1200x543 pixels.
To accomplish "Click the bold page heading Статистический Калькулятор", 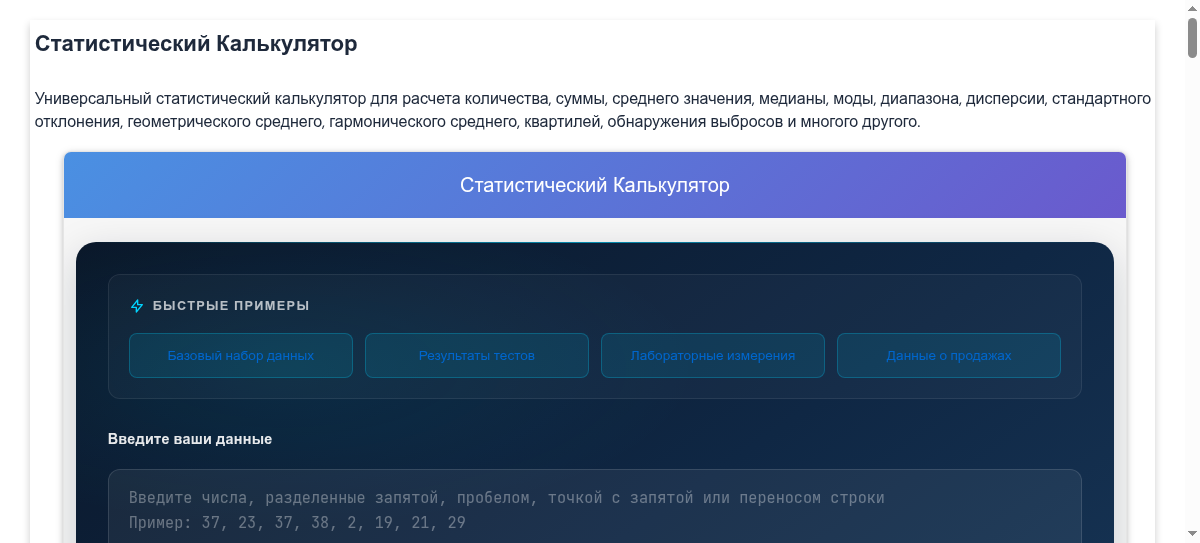I will [x=196, y=44].
